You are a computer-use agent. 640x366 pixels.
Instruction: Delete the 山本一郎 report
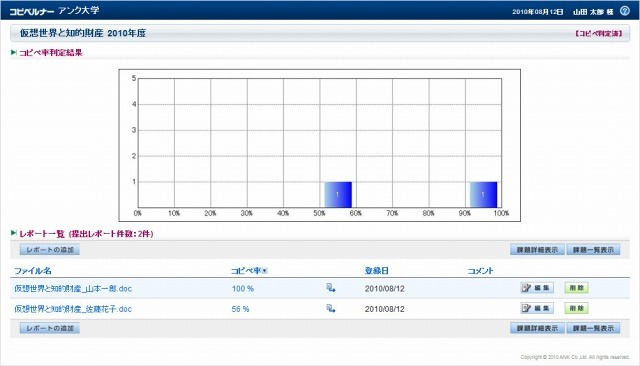point(576,288)
